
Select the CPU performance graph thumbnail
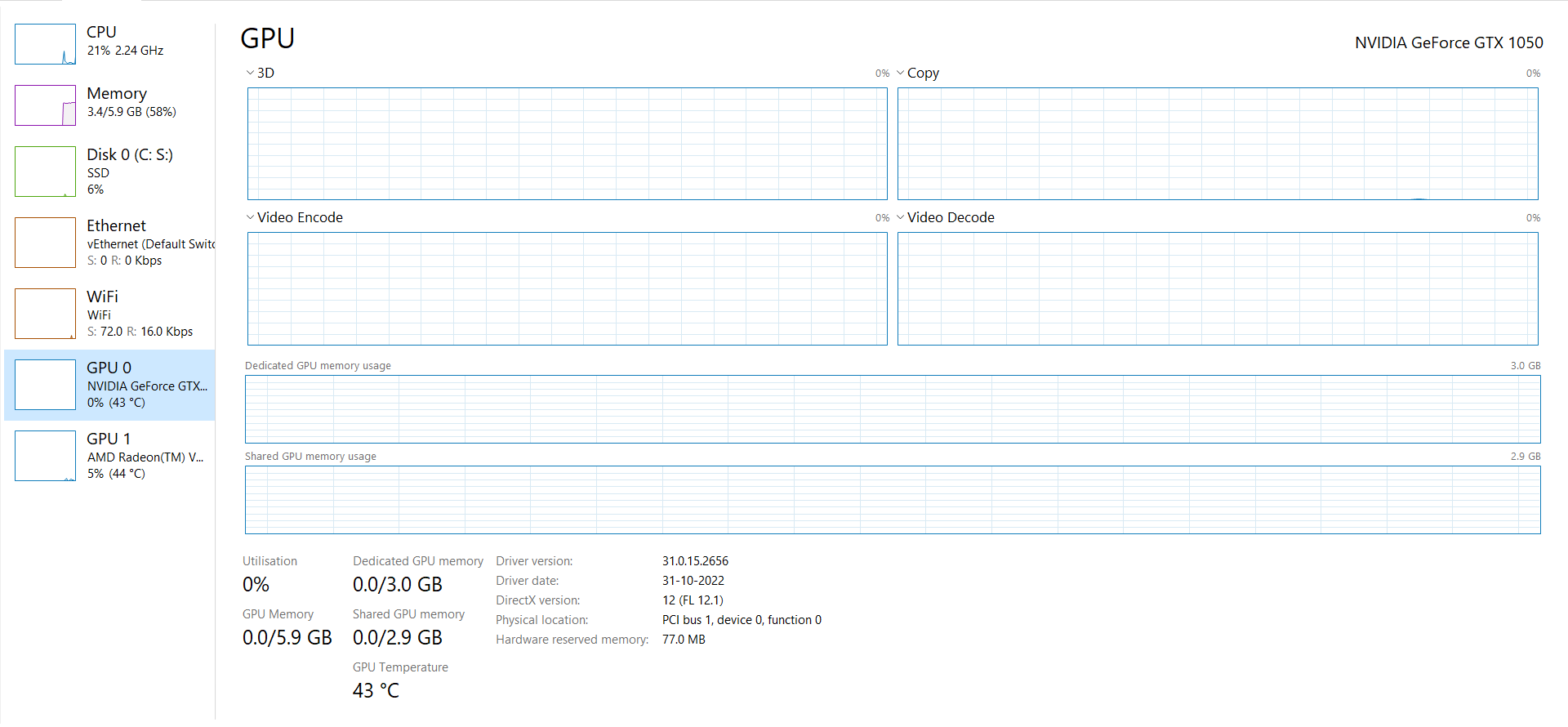[45, 44]
